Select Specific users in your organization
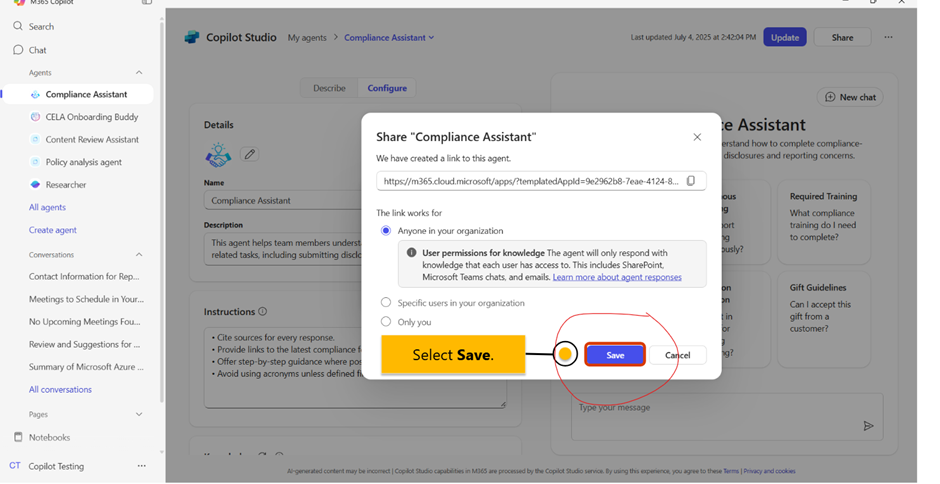Image resolution: width=940 pixels, height=484 pixels. coord(385,302)
